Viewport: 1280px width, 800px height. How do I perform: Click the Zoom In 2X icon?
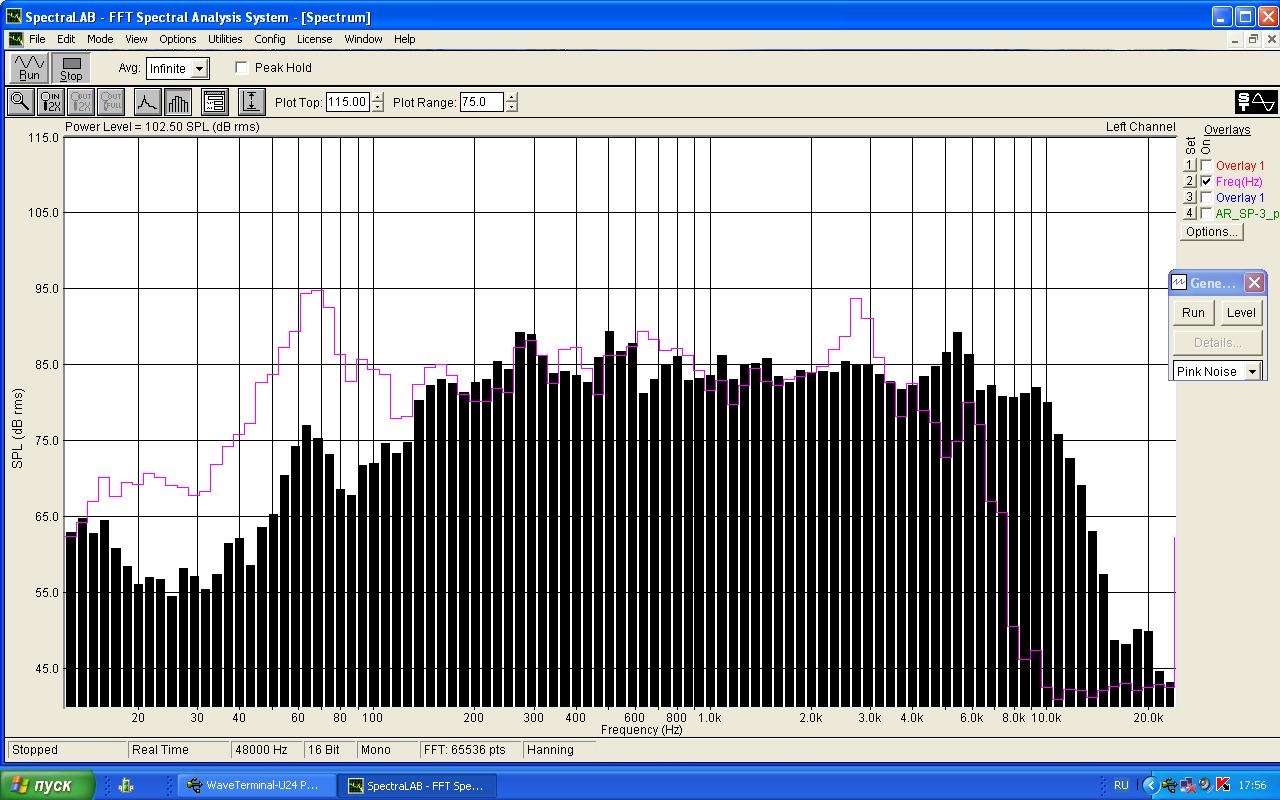[50, 101]
